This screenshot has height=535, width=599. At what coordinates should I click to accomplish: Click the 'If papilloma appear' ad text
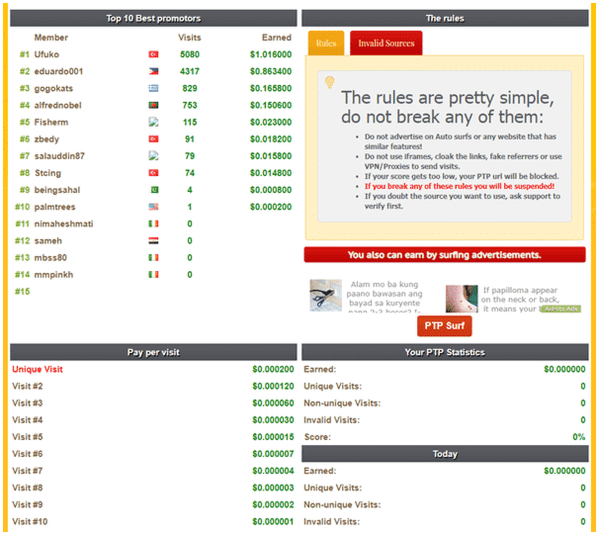tap(520, 290)
